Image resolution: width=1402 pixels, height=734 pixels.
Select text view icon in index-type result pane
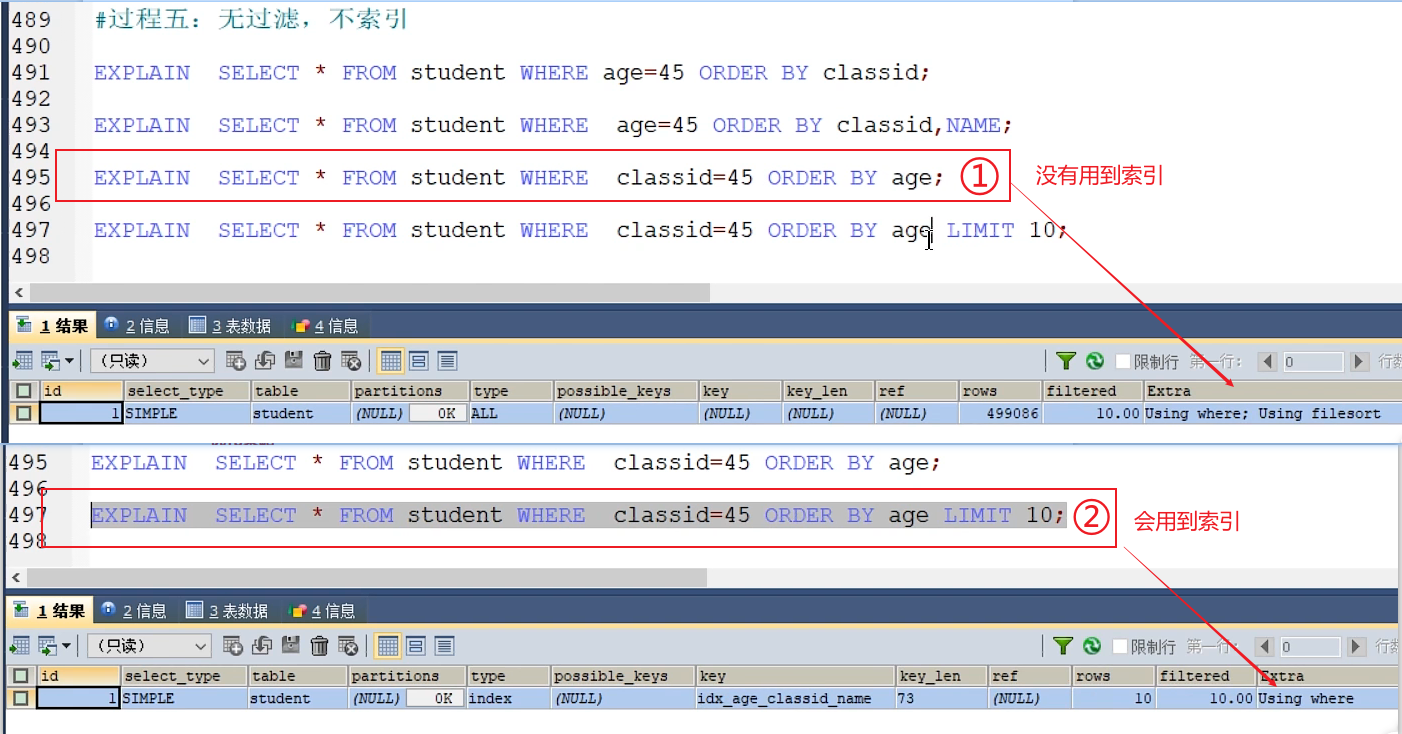click(444, 646)
